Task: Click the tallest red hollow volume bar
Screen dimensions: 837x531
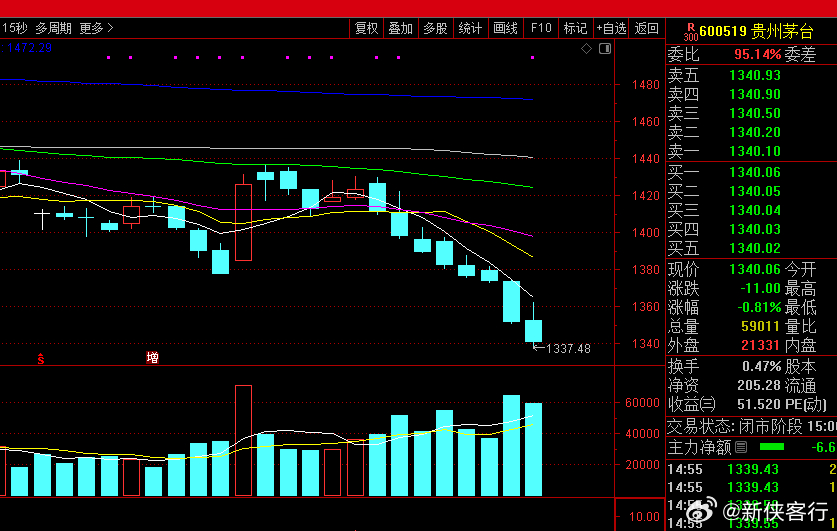Action: pyautogui.click(x=243, y=441)
